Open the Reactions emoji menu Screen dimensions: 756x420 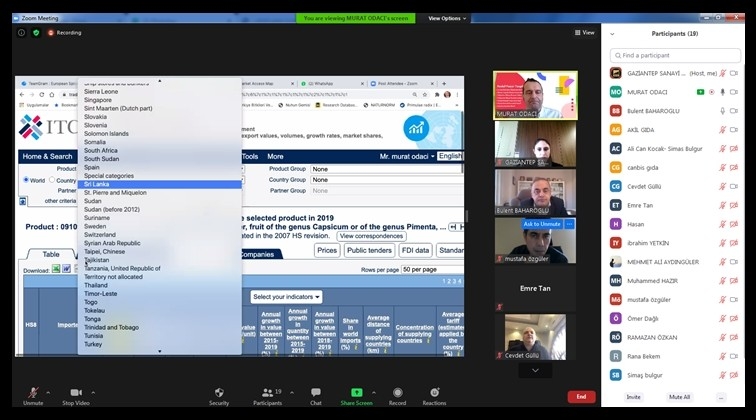(434, 392)
